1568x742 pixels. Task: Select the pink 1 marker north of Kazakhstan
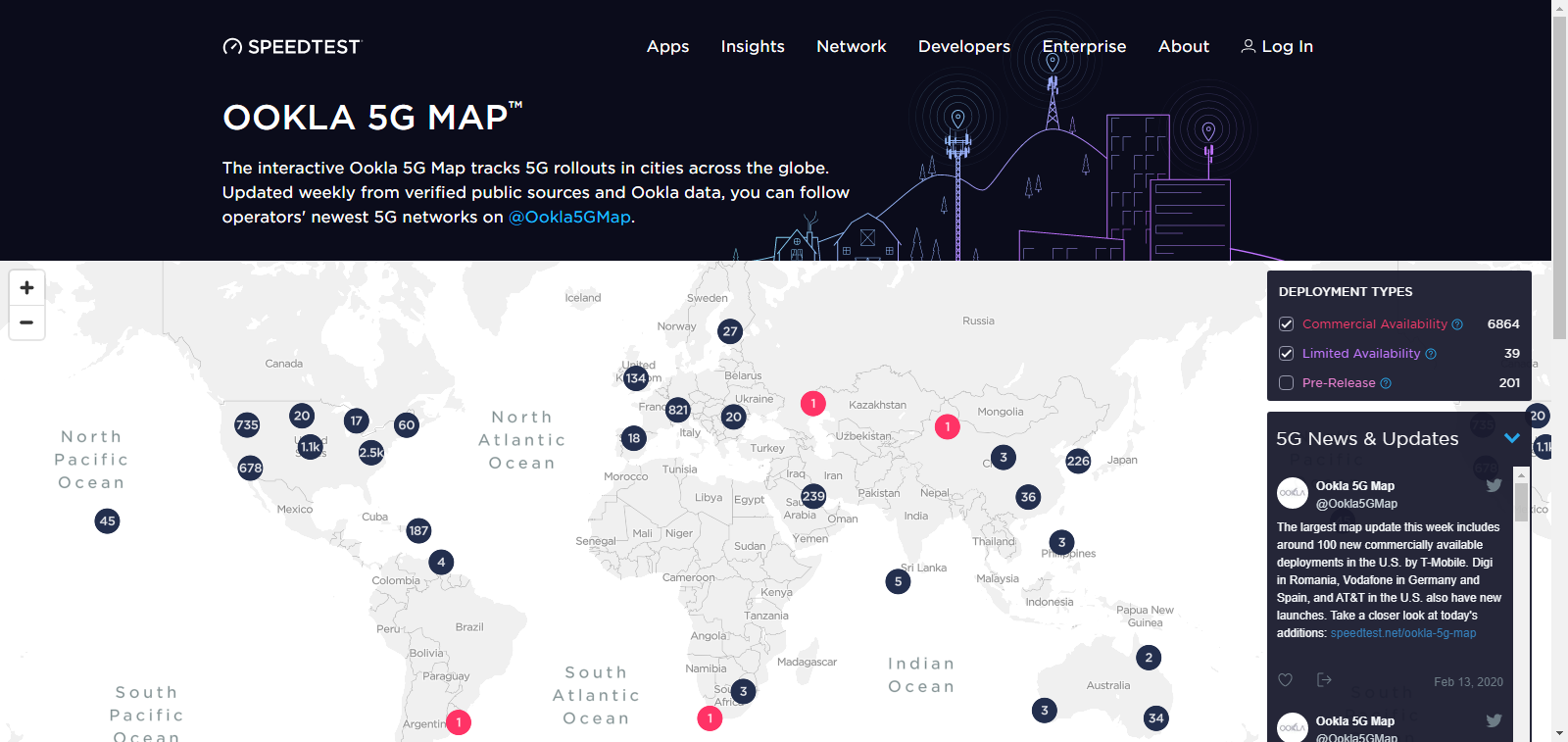(813, 403)
